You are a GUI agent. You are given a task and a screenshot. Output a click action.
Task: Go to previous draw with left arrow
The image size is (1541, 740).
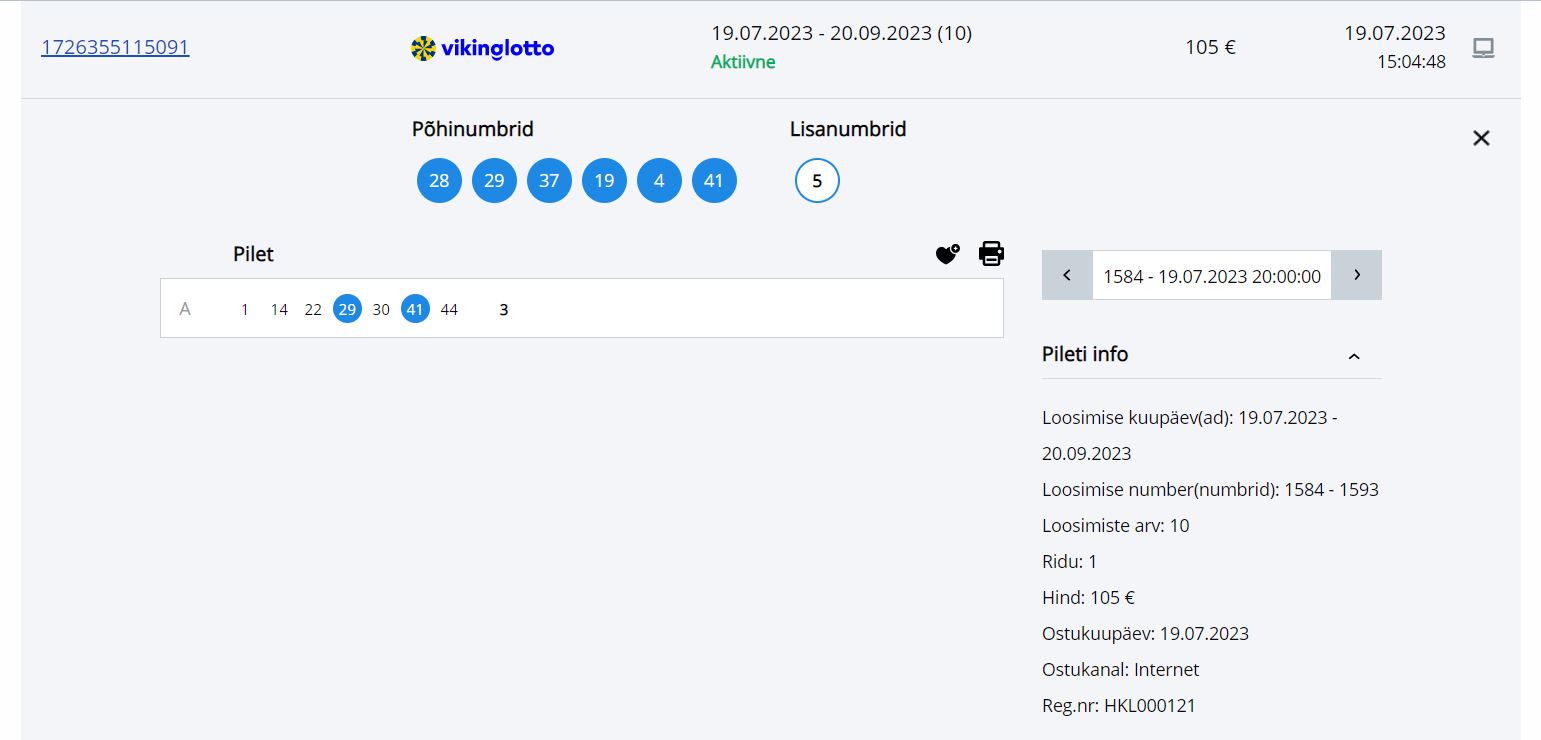1067,275
